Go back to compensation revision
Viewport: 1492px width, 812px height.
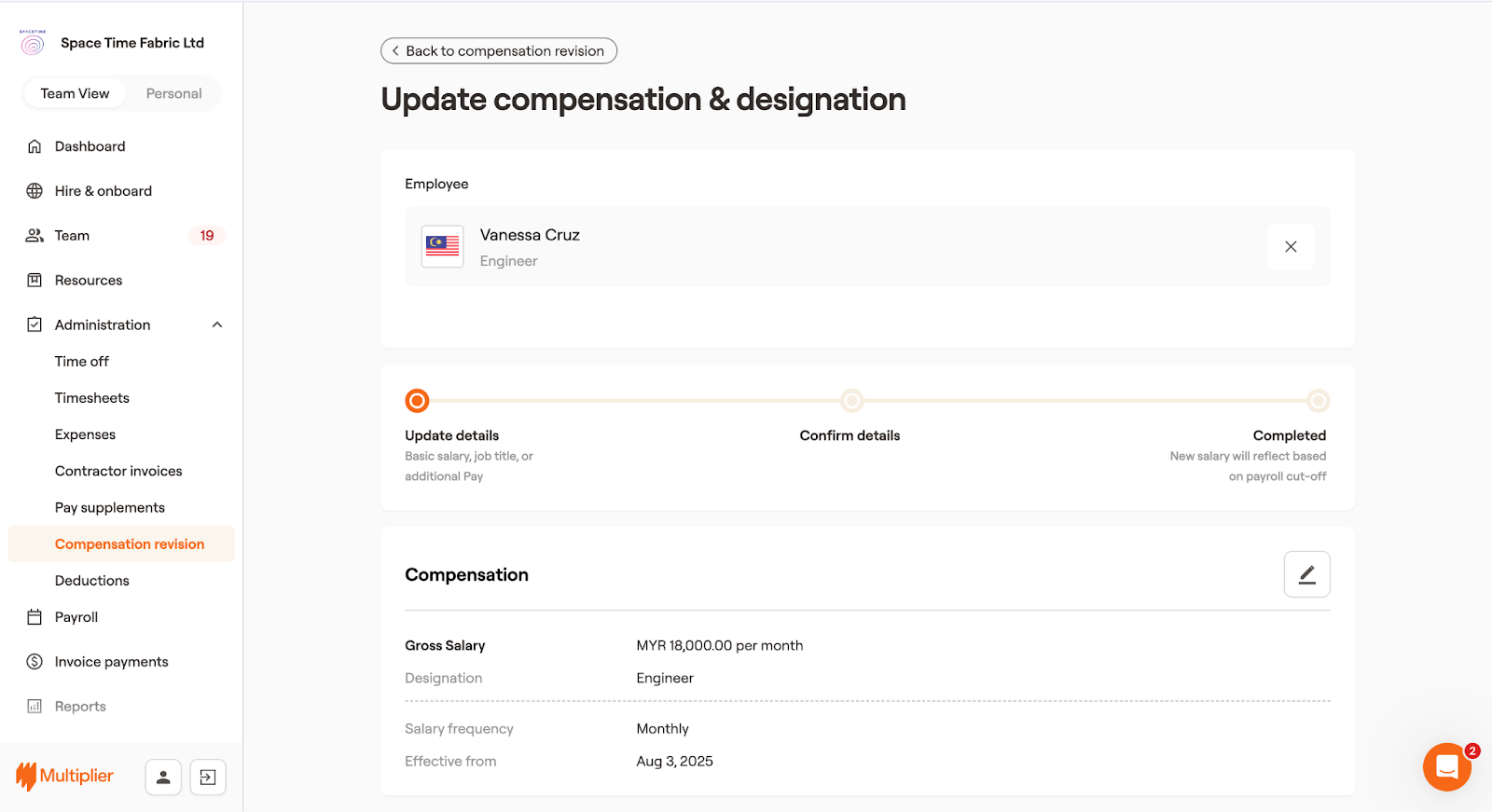pyautogui.click(x=499, y=50)
